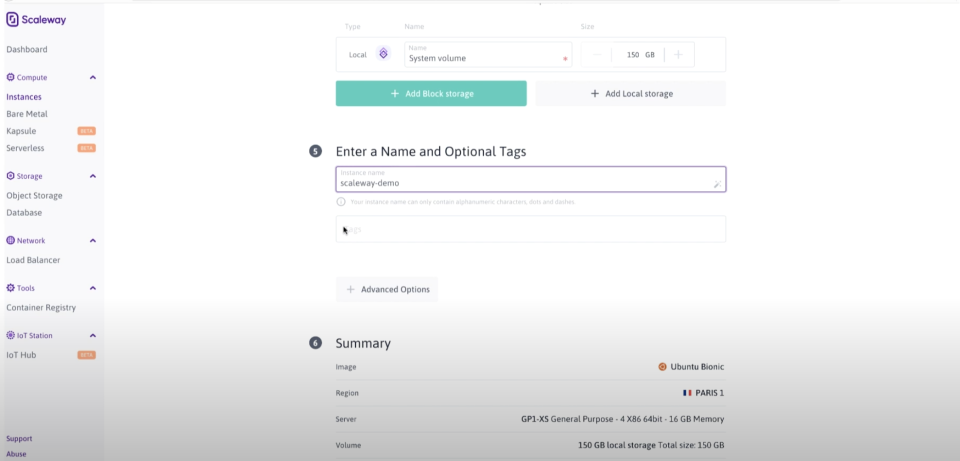Click the Scaleway logo
The width and height of the screenshot is (960, 461).
tap(36, 20)
